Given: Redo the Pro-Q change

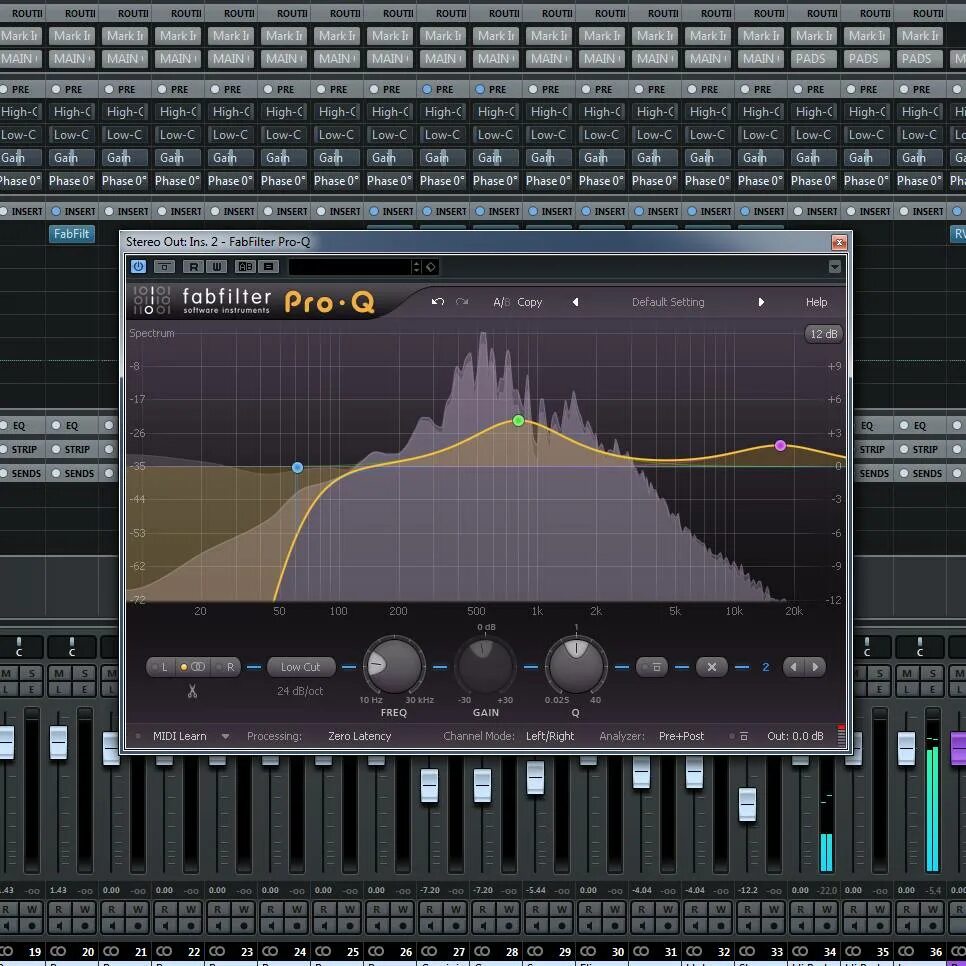Looking at the screenshot, I should [x=461, y=301].
